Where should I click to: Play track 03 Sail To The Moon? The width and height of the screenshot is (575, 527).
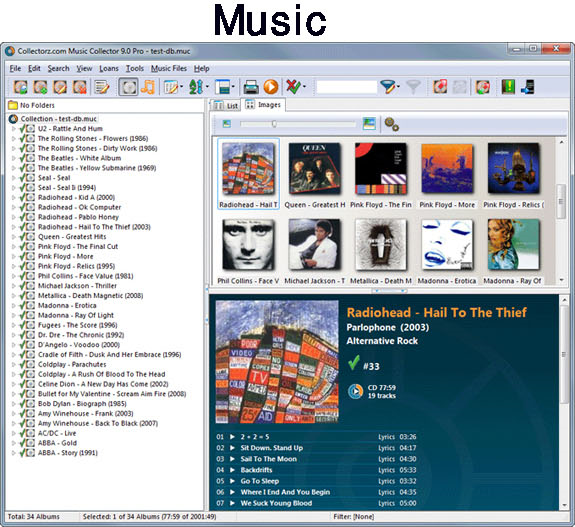point(232,459)
